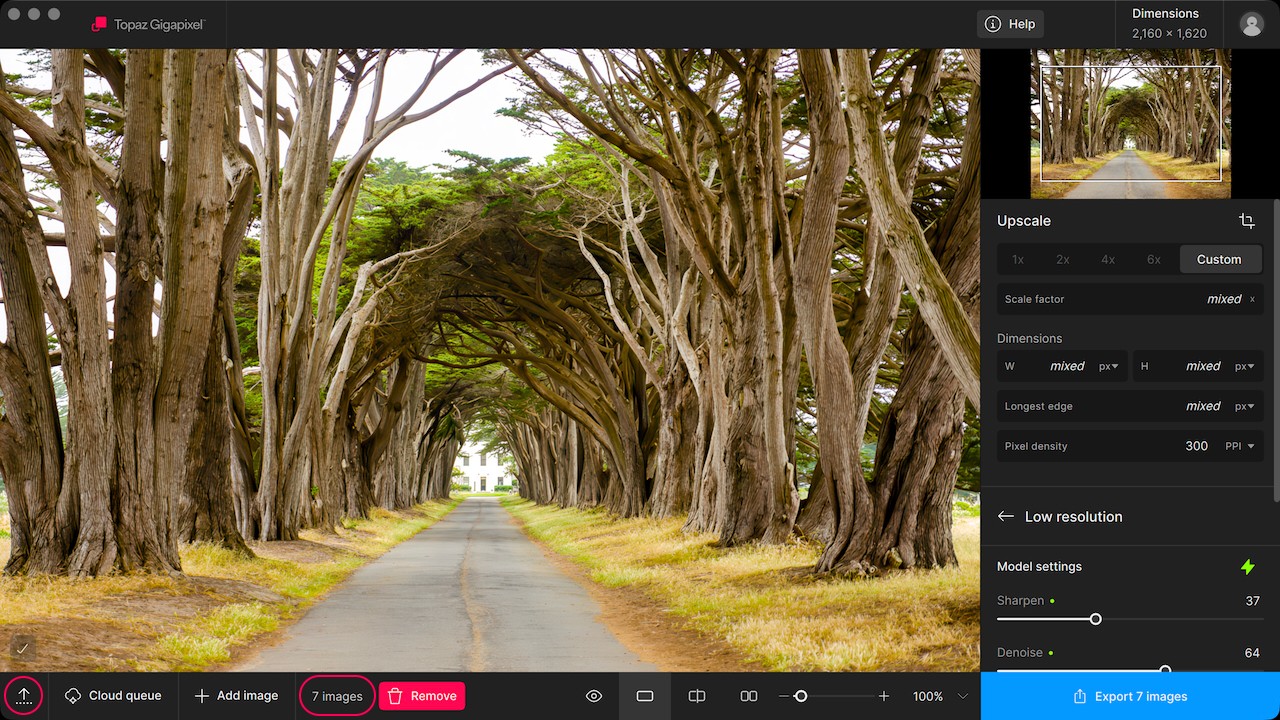Click the Low resolution model title
The height and width of the screenshot is (720, 1280).
[x=1074, y=517]
